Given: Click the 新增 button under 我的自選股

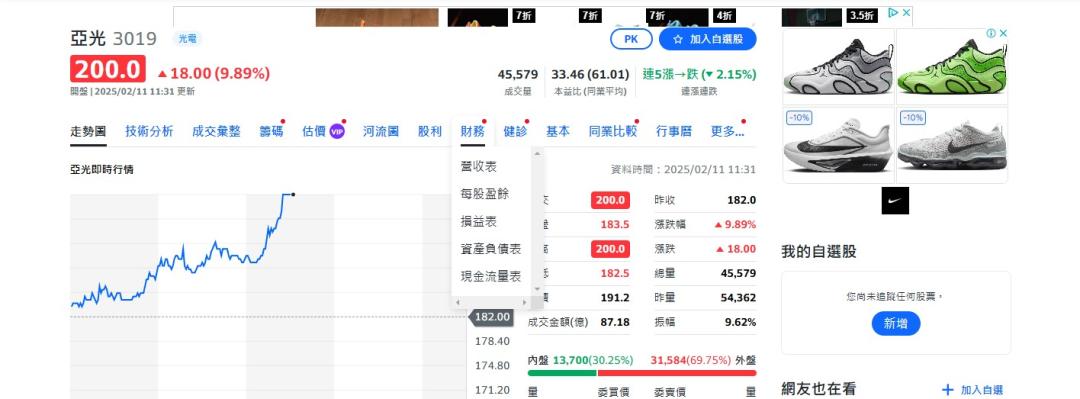Looking at the screenshot, I should point(895,323).
